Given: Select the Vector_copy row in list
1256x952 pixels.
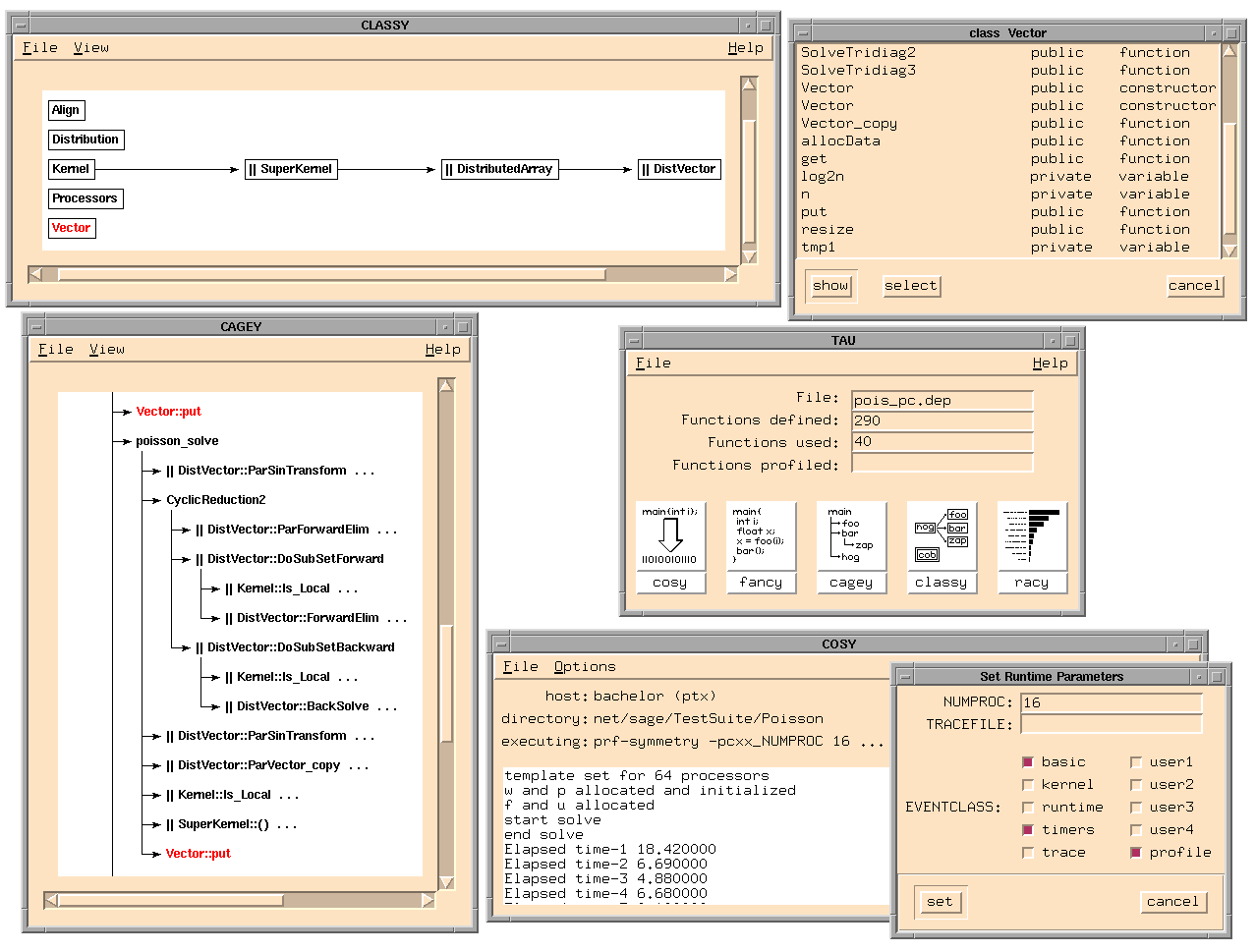Looking at the screenshot, I should click(1007, 124).
